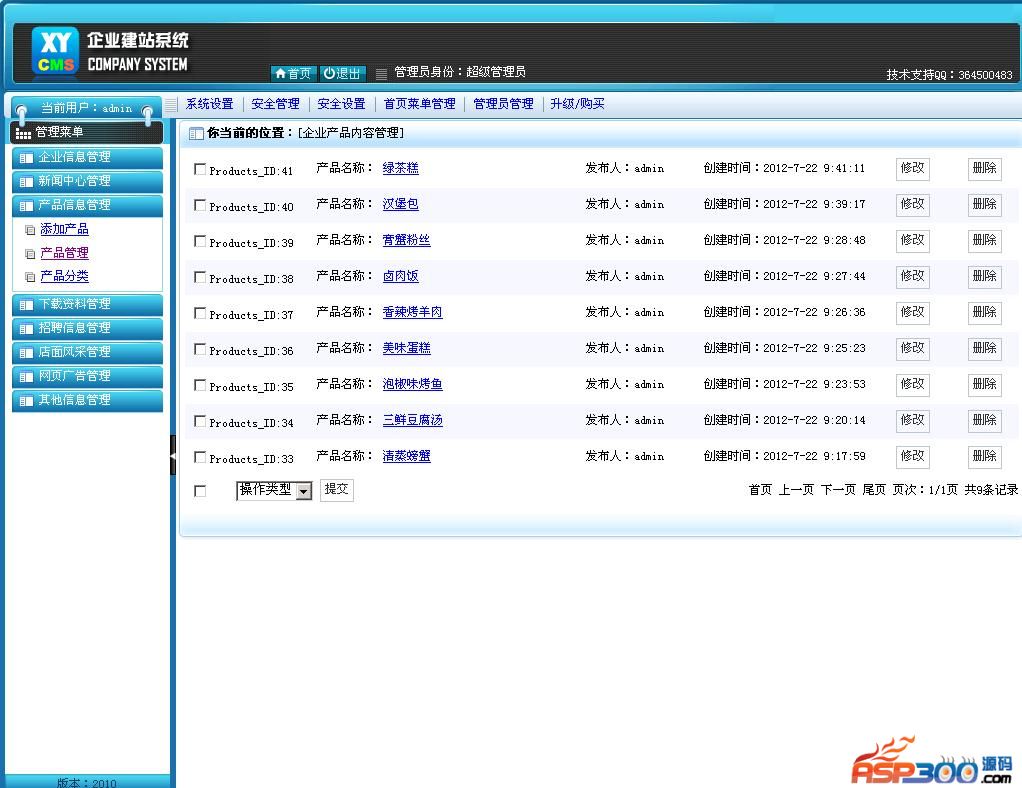Image resolution: width=1022 pixels, height=788 pixels.
Task: Click icon beside 添加产品 in sidebar
Action: tap(30, 230)
